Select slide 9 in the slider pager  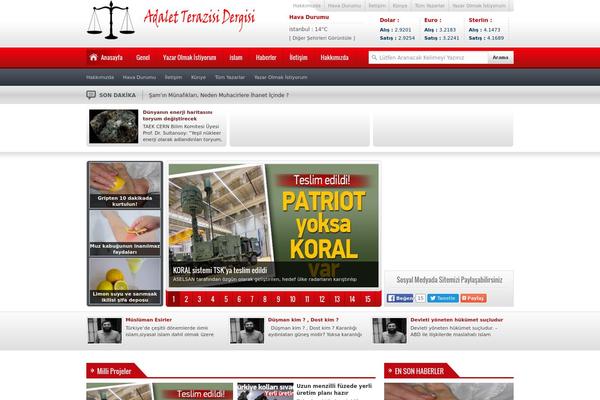pos(278,299)
